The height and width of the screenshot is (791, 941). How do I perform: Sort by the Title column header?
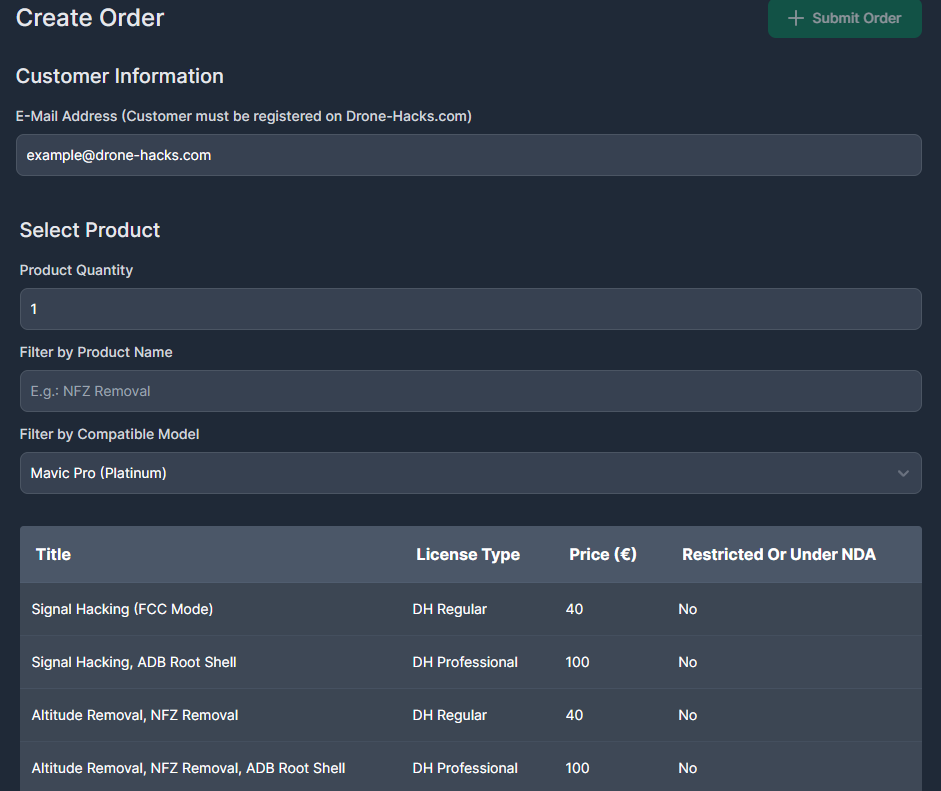pos(53,554)
